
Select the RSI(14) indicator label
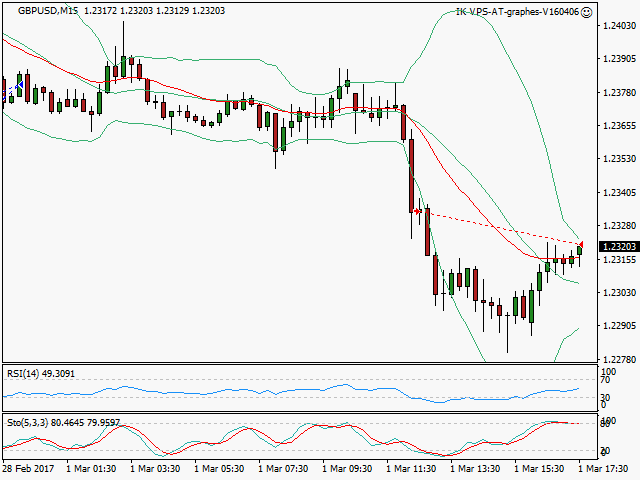[x=42, y=374]
